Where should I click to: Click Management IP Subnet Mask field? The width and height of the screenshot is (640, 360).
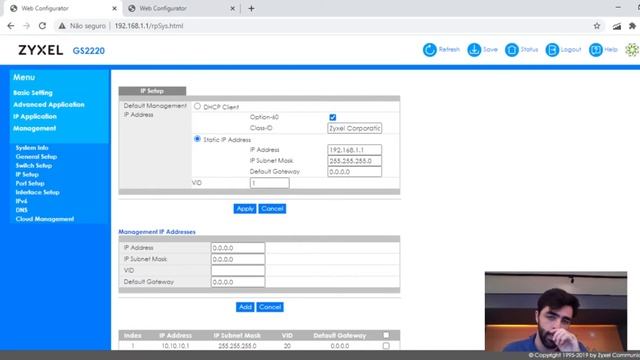(238, 259)
